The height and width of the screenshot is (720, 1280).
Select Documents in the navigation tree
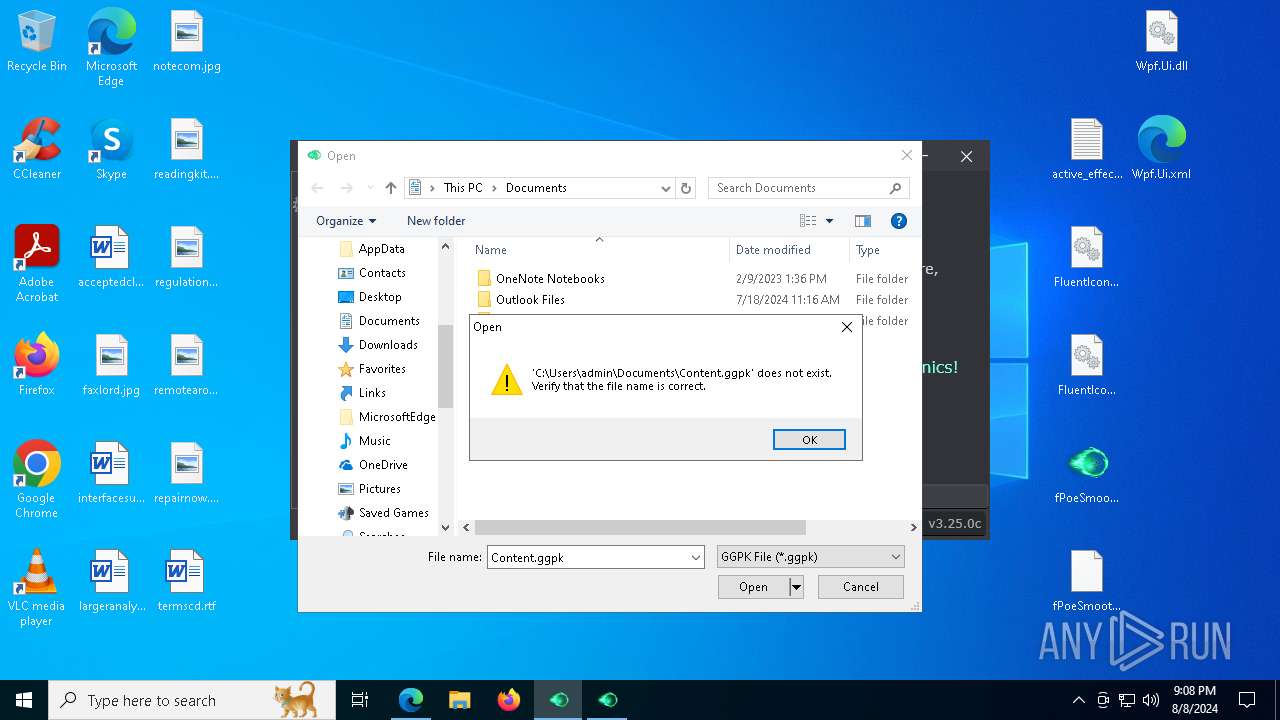389,321
